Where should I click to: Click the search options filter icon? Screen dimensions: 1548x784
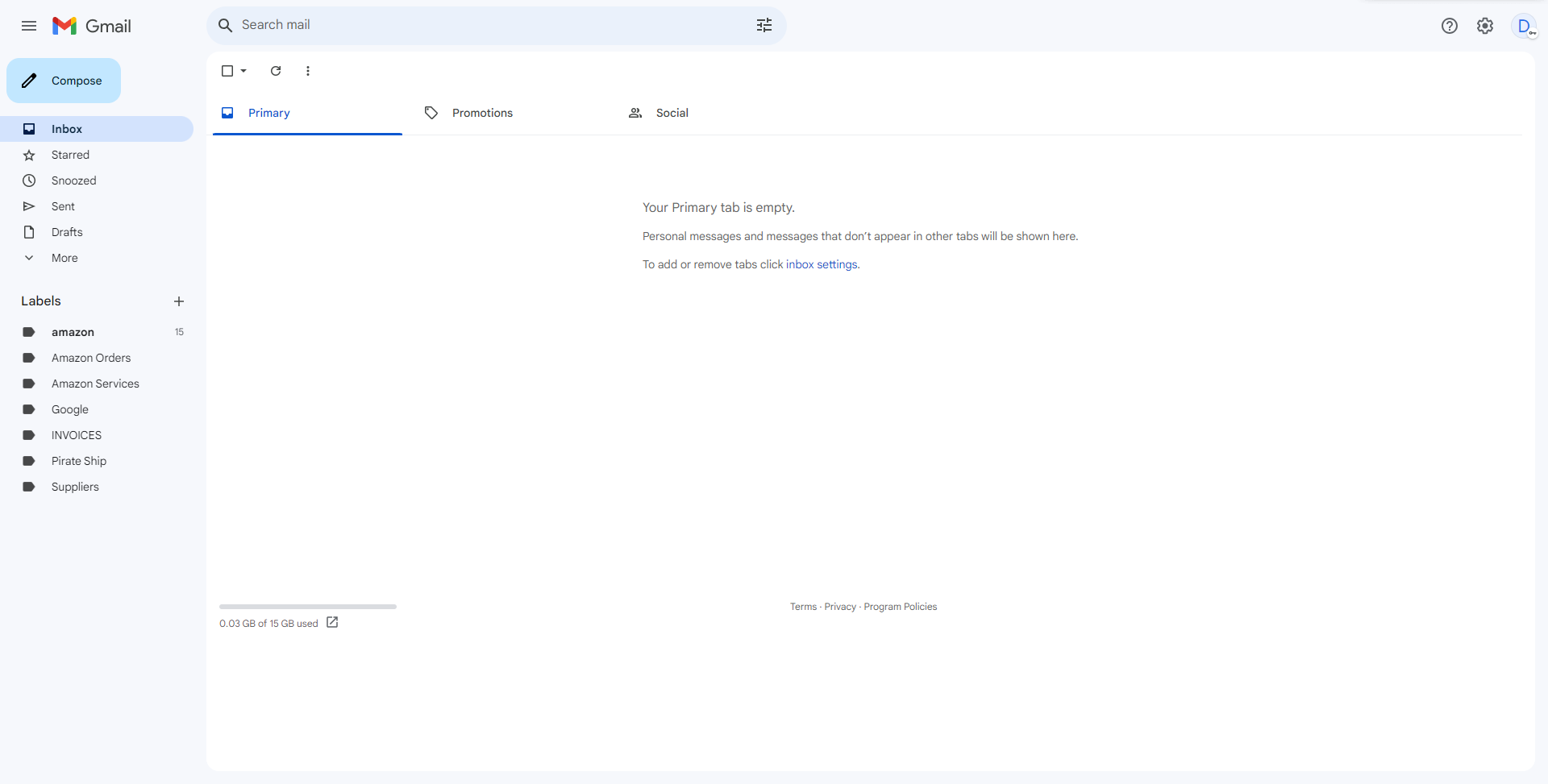tap(764, 25)
